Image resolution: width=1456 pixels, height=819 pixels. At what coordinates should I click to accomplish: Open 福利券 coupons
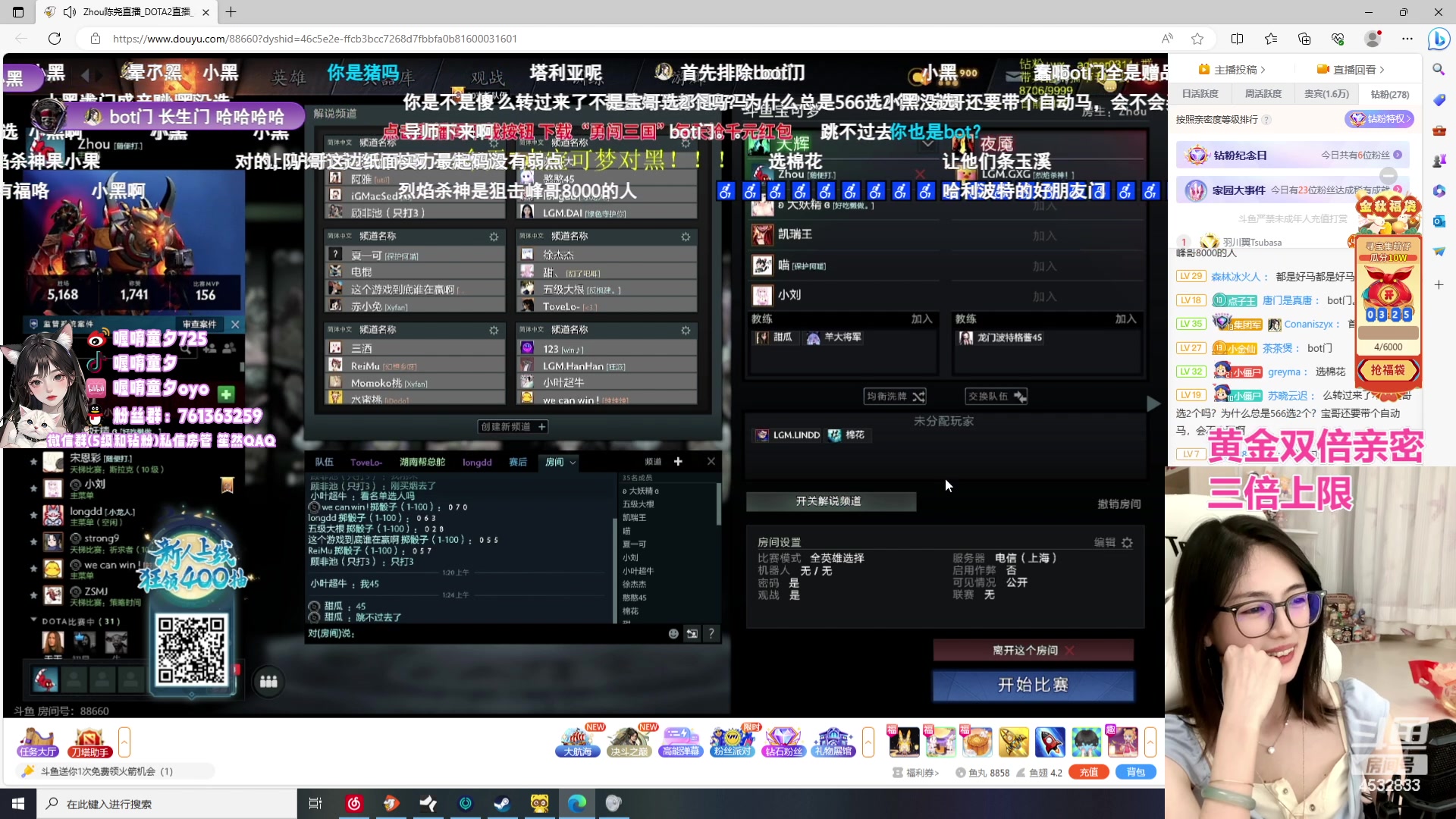(916, 773)
